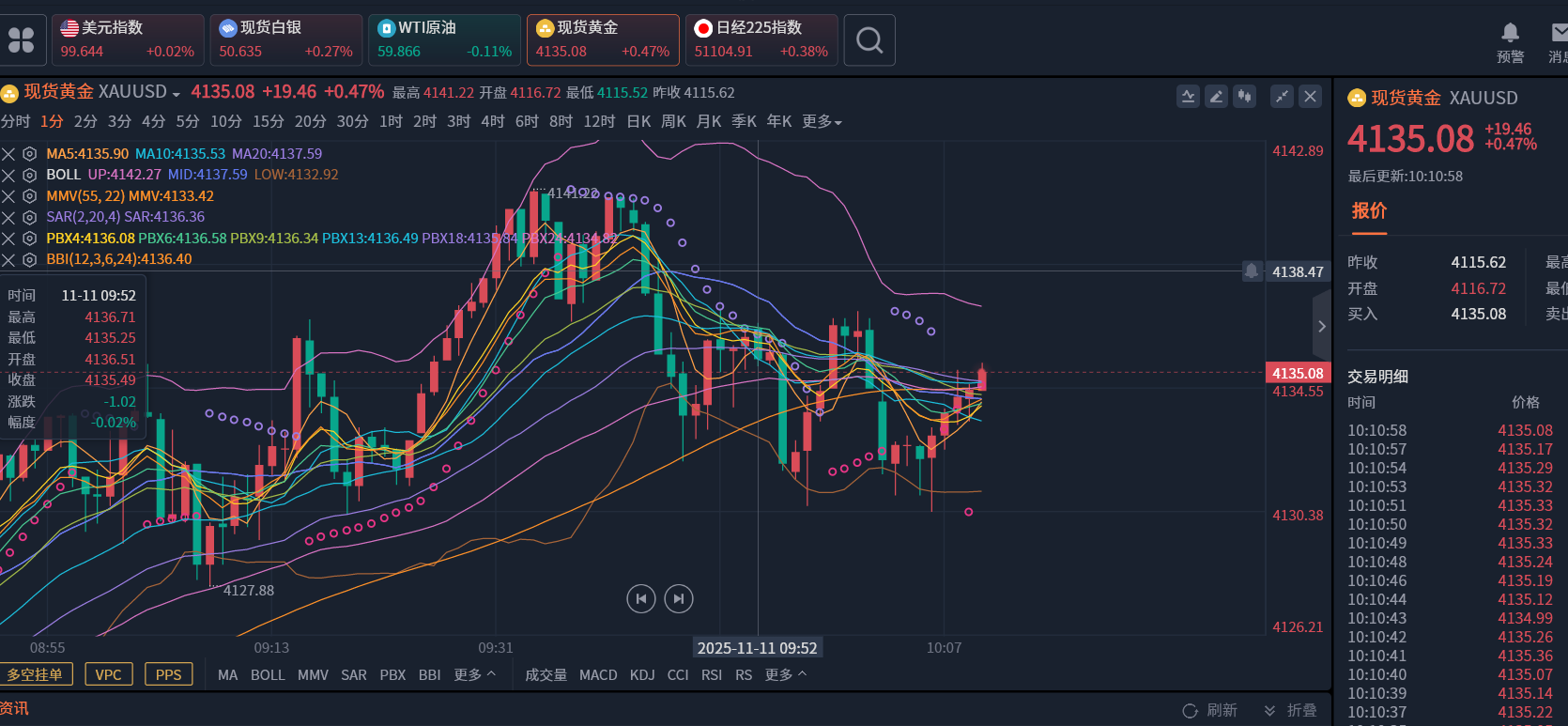Expand the 更多 timeframe dropdown

[822, 121]
